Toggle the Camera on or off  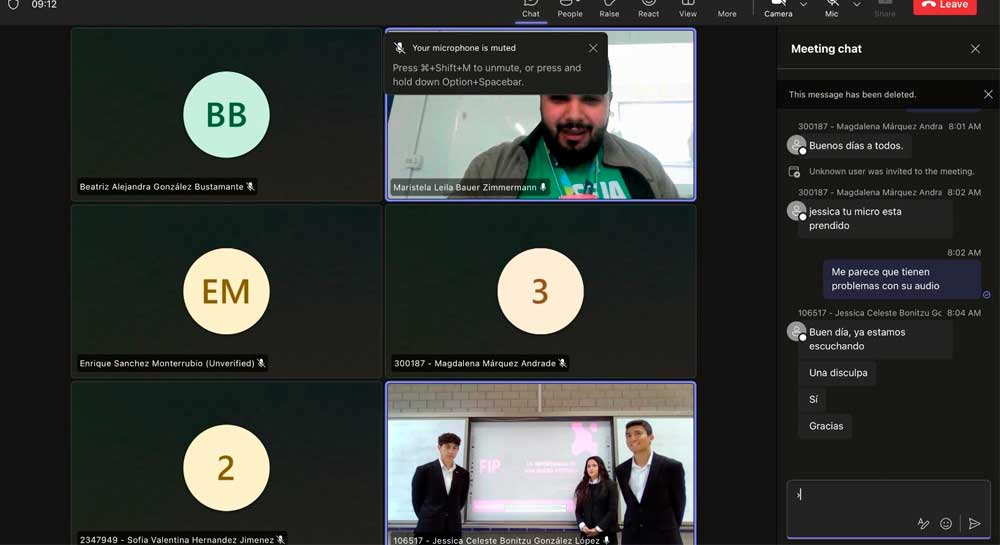click(777, 6)
